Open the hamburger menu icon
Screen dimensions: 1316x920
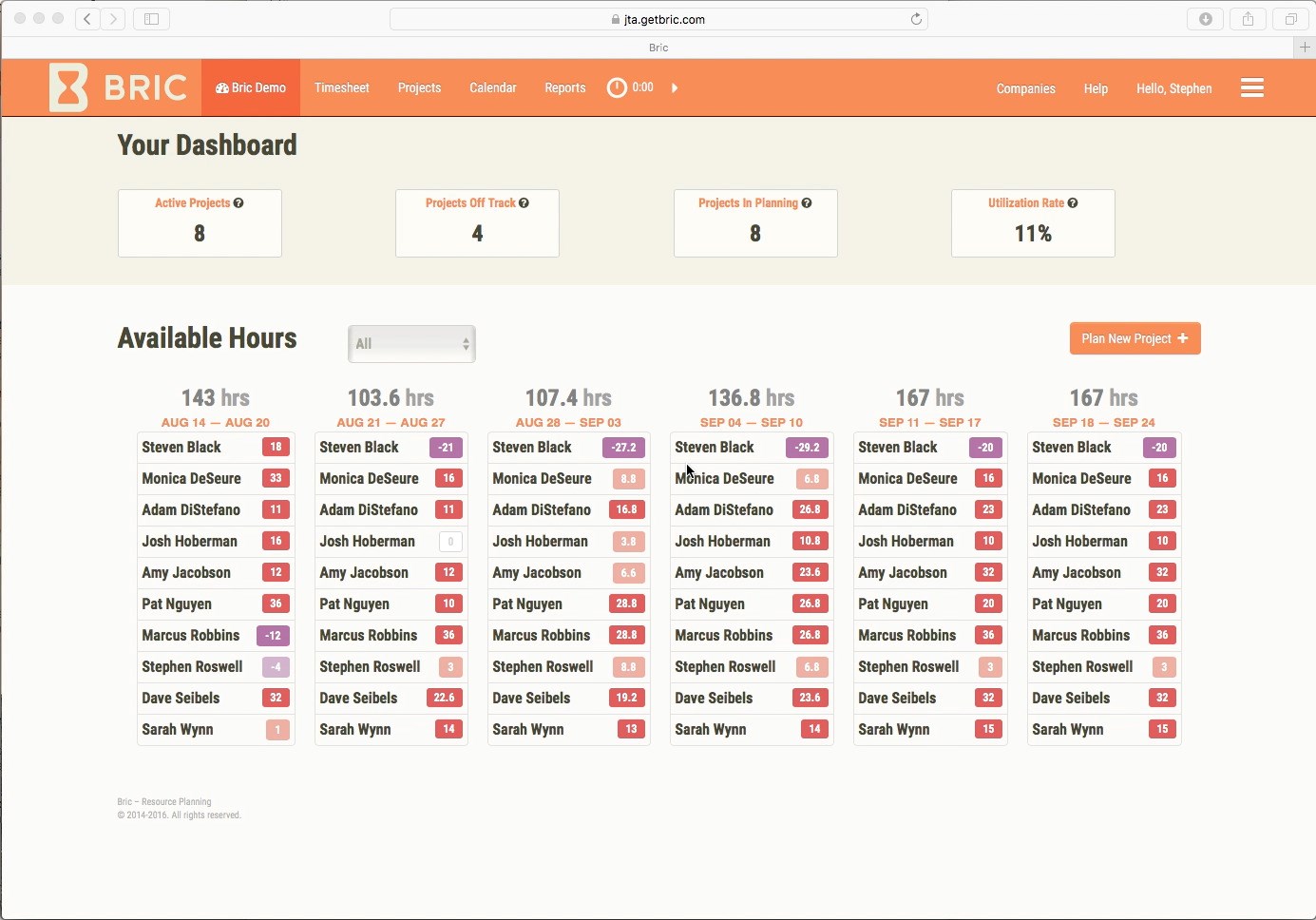click(x=1251, y=87)
